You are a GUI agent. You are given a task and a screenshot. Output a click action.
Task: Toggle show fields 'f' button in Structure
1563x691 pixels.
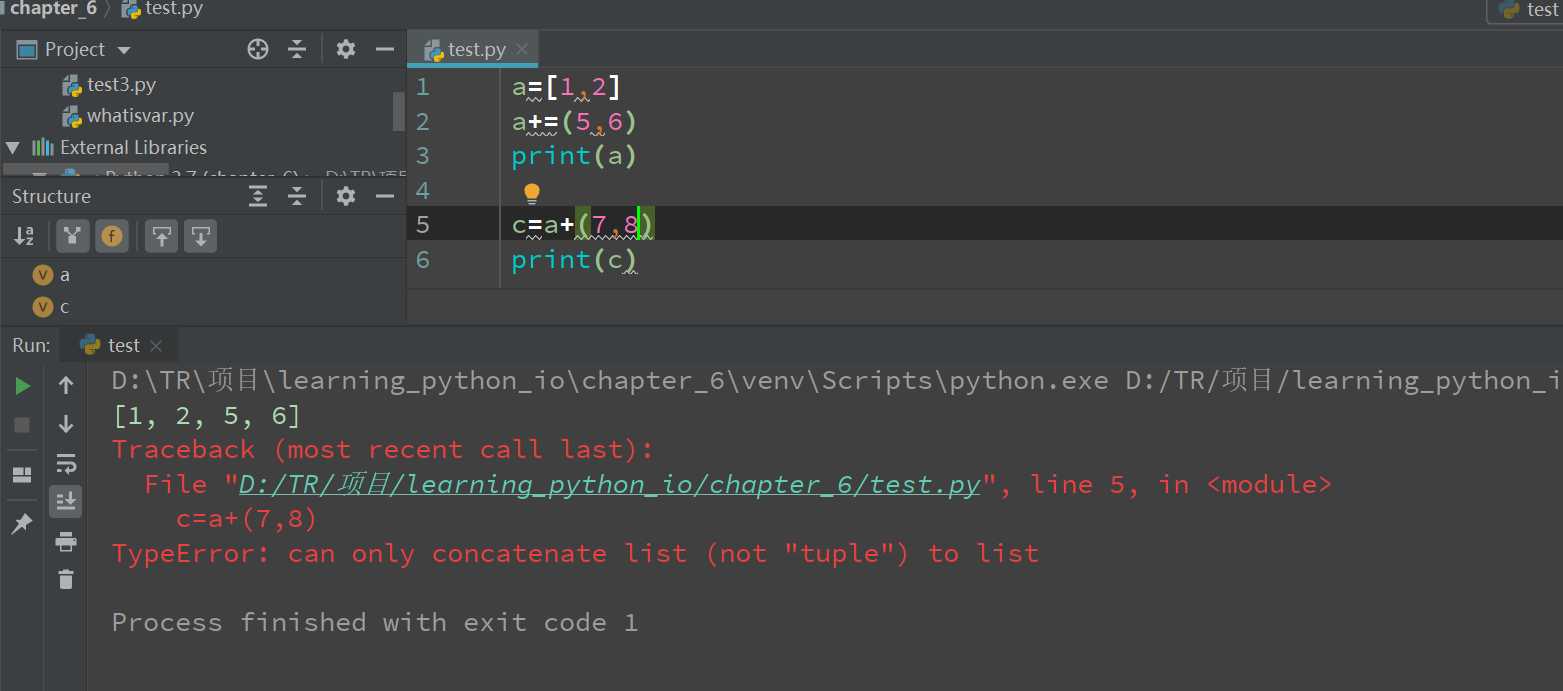[112, 236]
